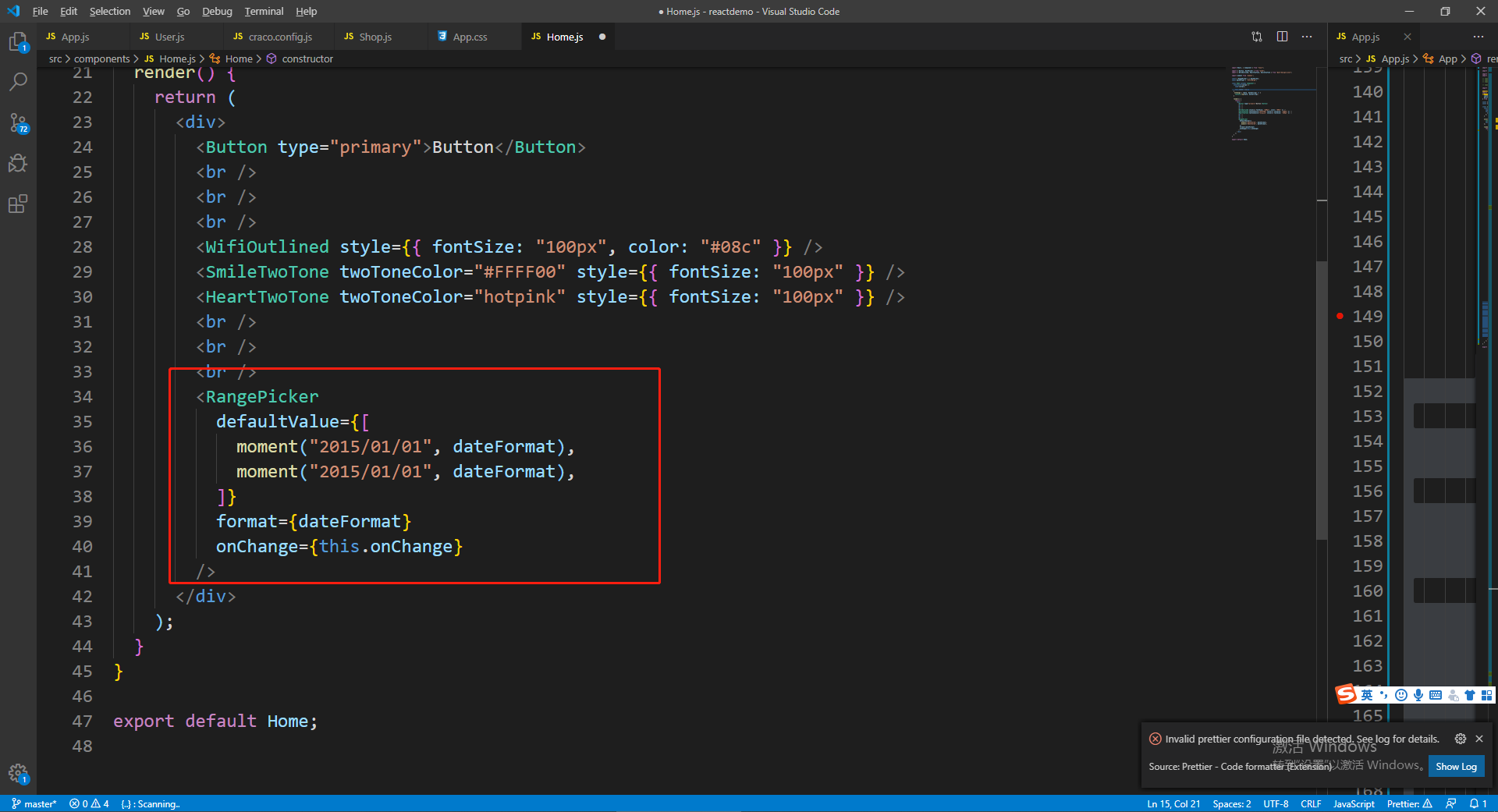Viewport: 1498px width, 812px height.
Task: Click App class breadcrumb in right editor
Action: (1440, 59)
